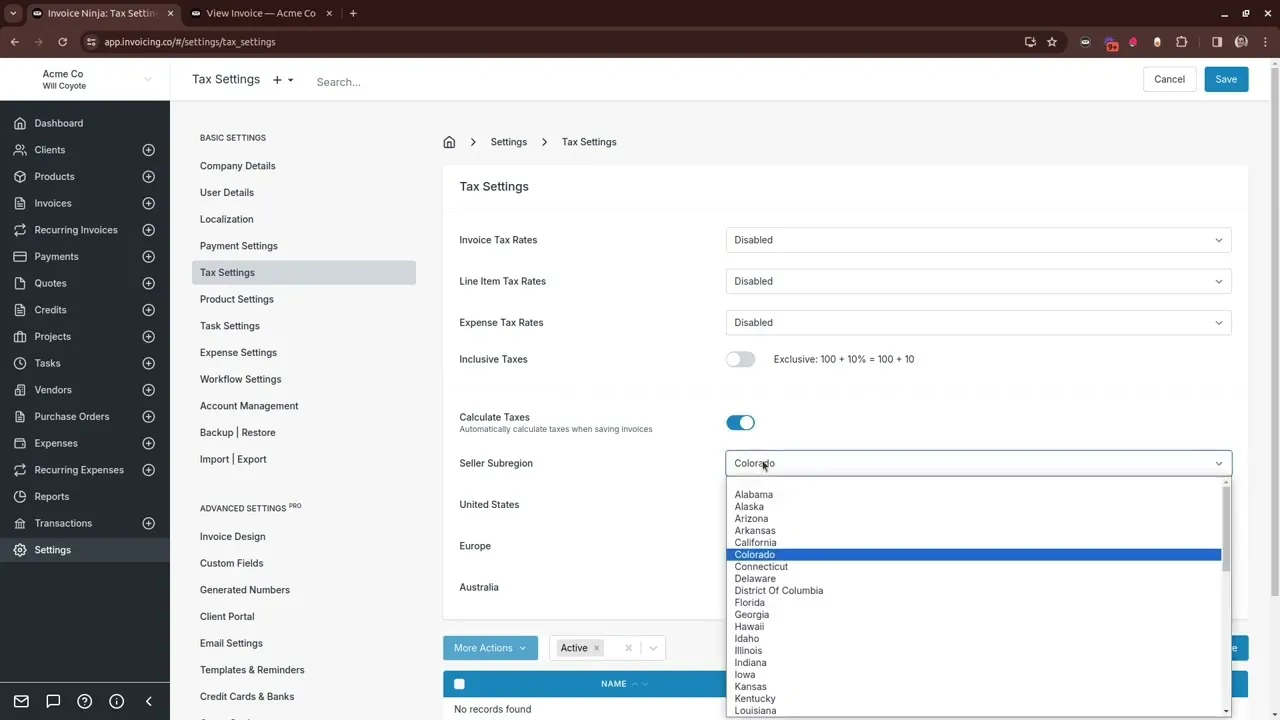Open Payment Settings page
Viewport: 1280px width, 720px height.
pyautogui.click(x=239, y=246)
